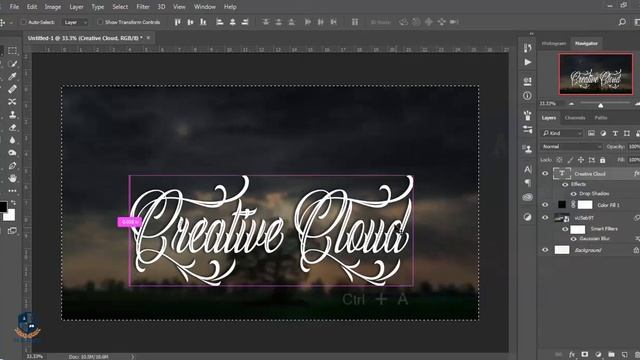Create new group folder icon
Screen dimensions: 640x360
(611, 354)
